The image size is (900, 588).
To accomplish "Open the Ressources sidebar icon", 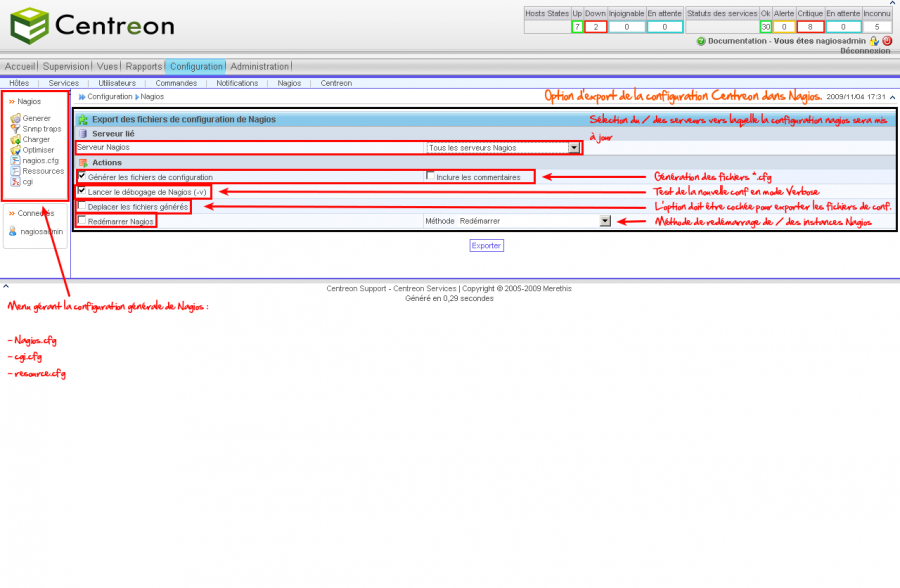I will point(15,171).
